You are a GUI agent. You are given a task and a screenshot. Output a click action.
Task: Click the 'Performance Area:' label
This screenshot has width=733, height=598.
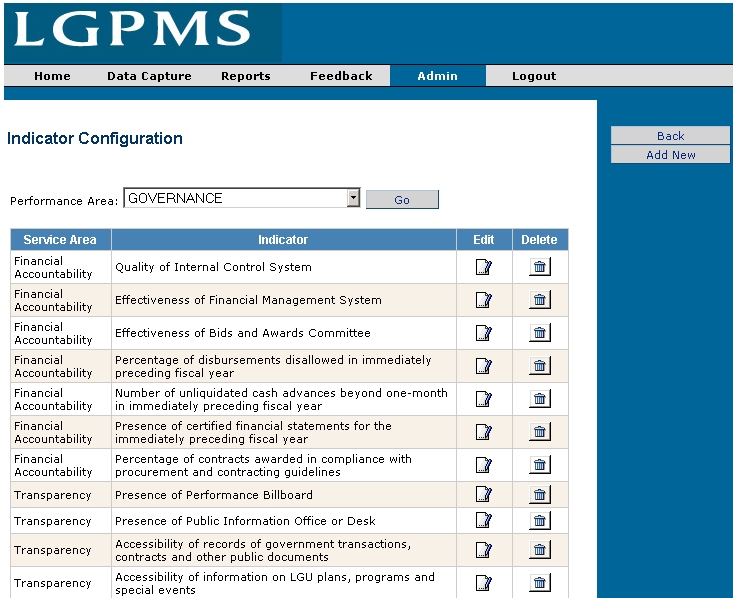click(64, 201)
